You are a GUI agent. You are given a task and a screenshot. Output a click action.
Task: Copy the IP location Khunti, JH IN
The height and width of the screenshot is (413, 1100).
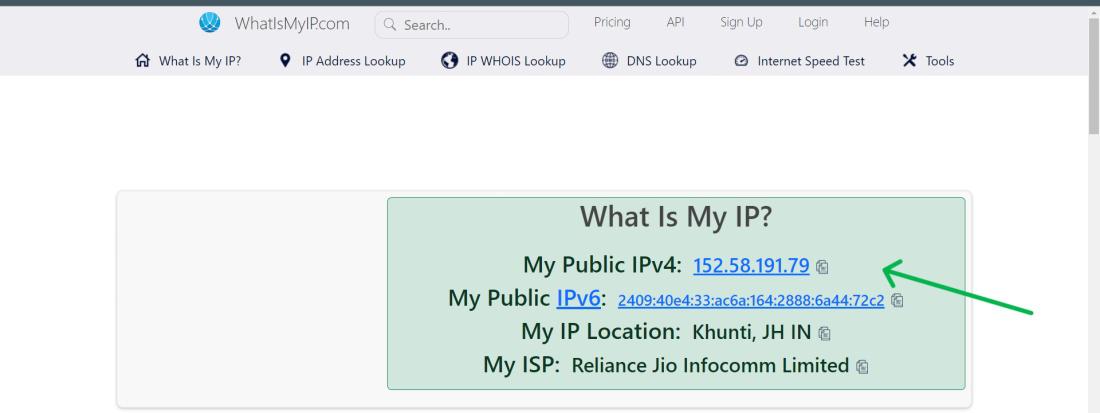click(x=824, y=334)
